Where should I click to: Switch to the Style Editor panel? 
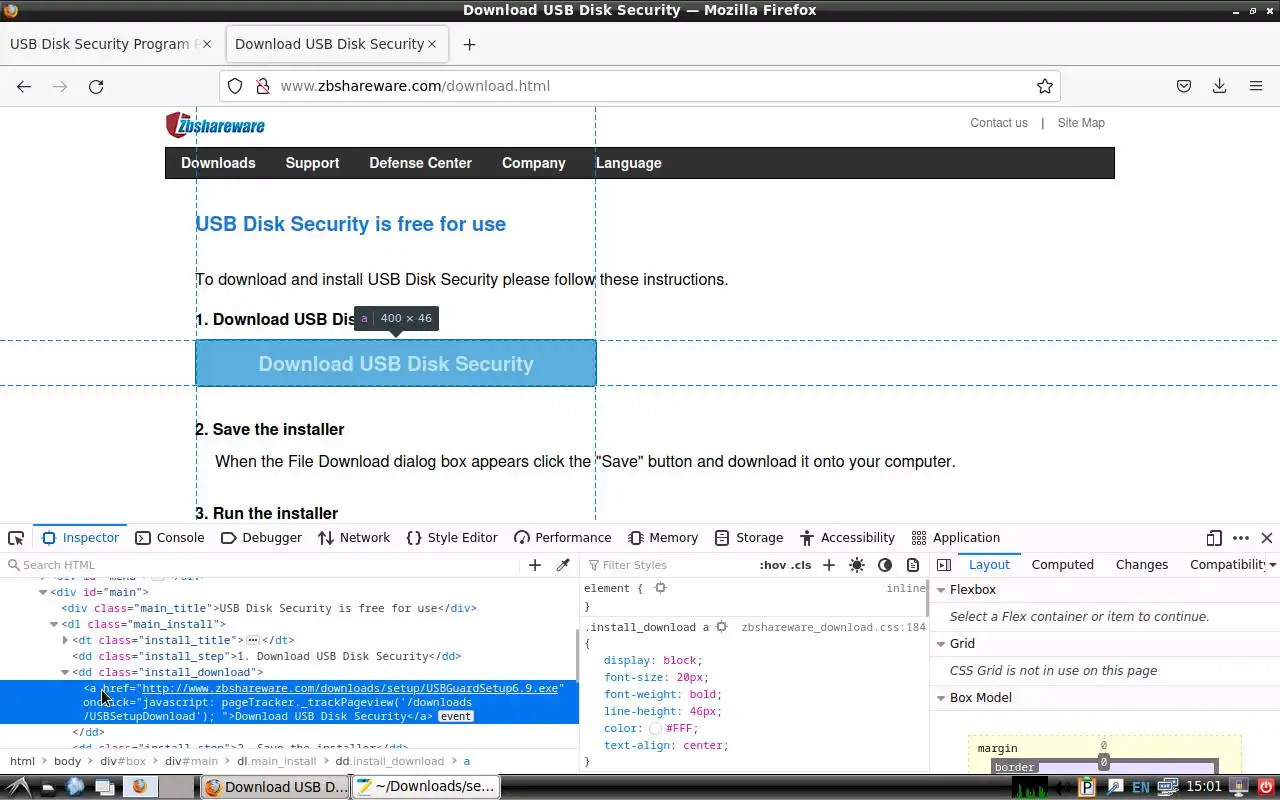452,538
